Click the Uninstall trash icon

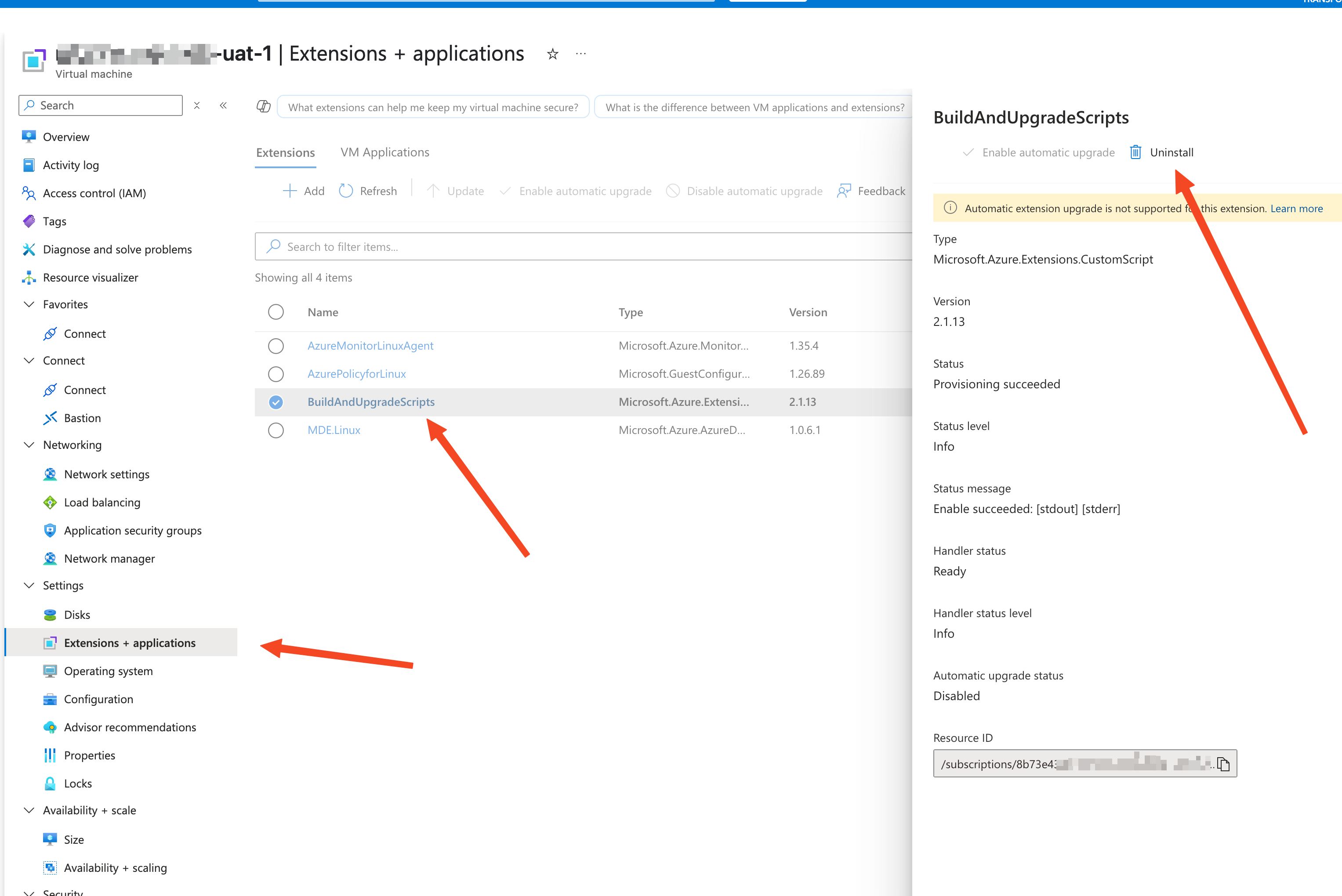tap(1135, 152)
